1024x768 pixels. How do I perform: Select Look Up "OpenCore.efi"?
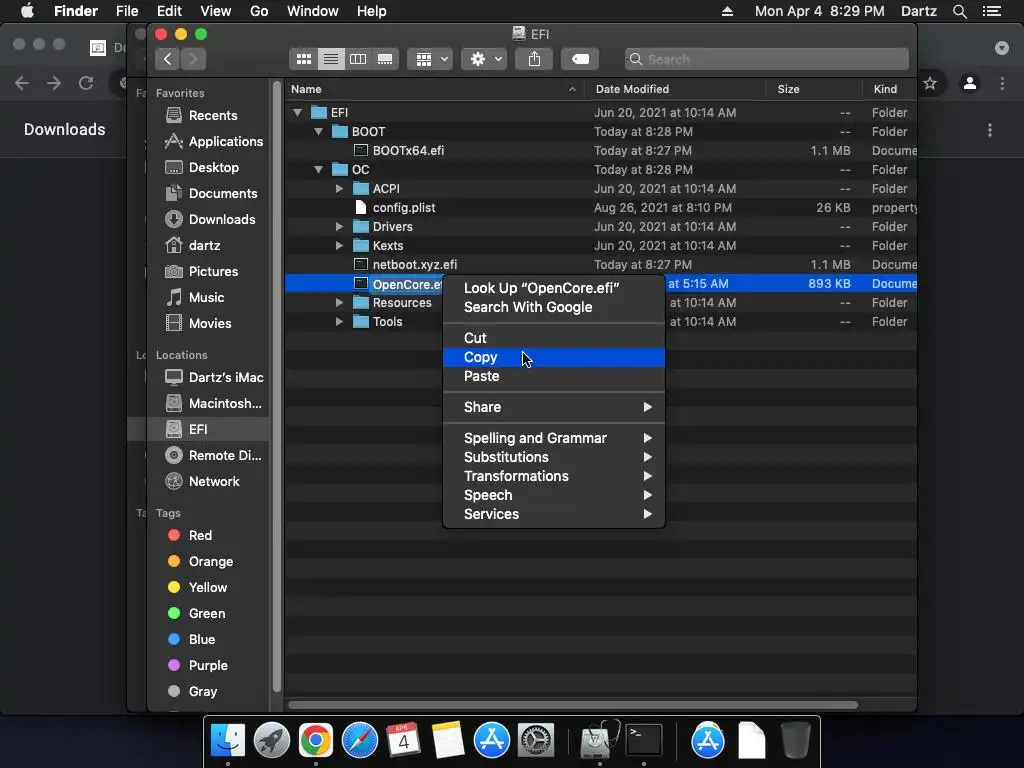pyautogui.click(x=554, y=288)
